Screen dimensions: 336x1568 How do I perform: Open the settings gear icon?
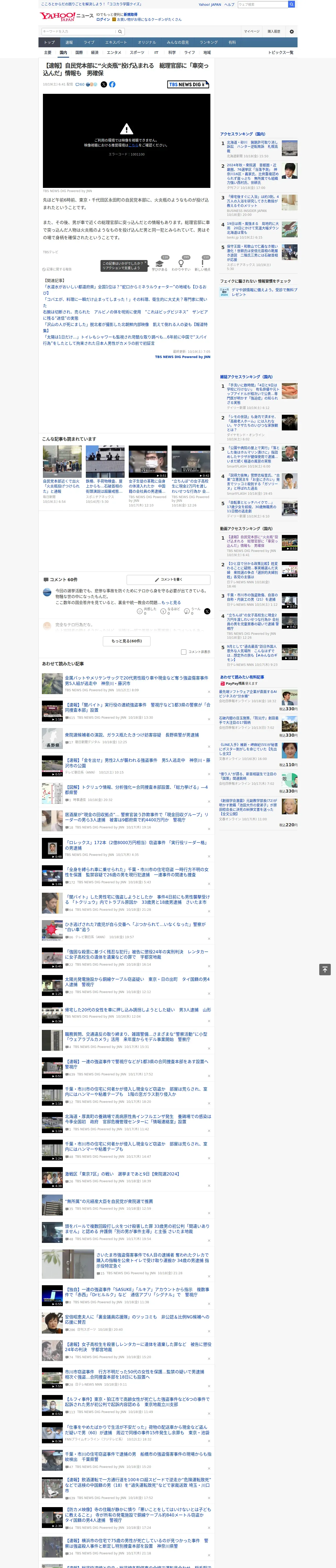[292, 31]
